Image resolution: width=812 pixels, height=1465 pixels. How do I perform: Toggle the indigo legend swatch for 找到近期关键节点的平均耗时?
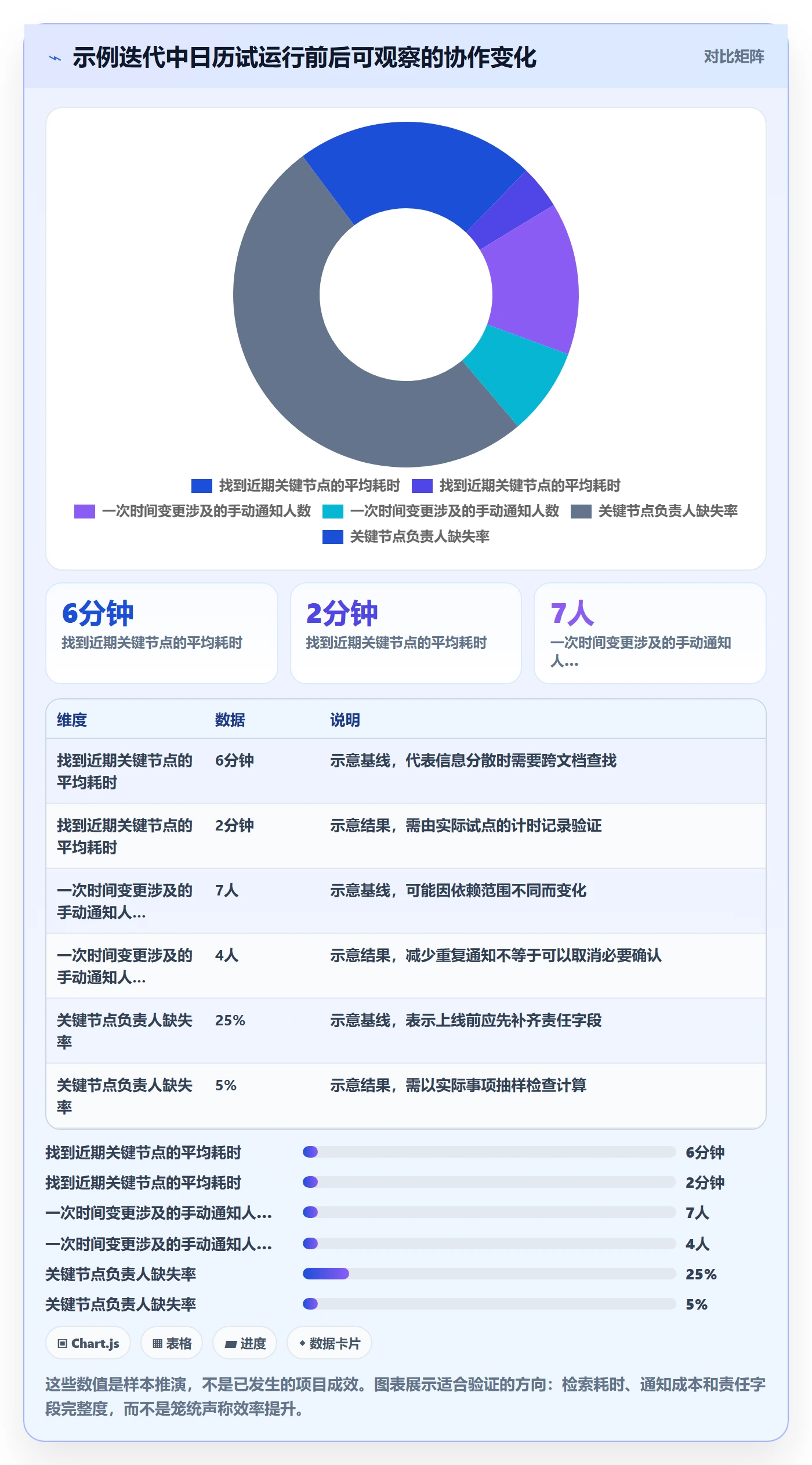pos(422,485)
